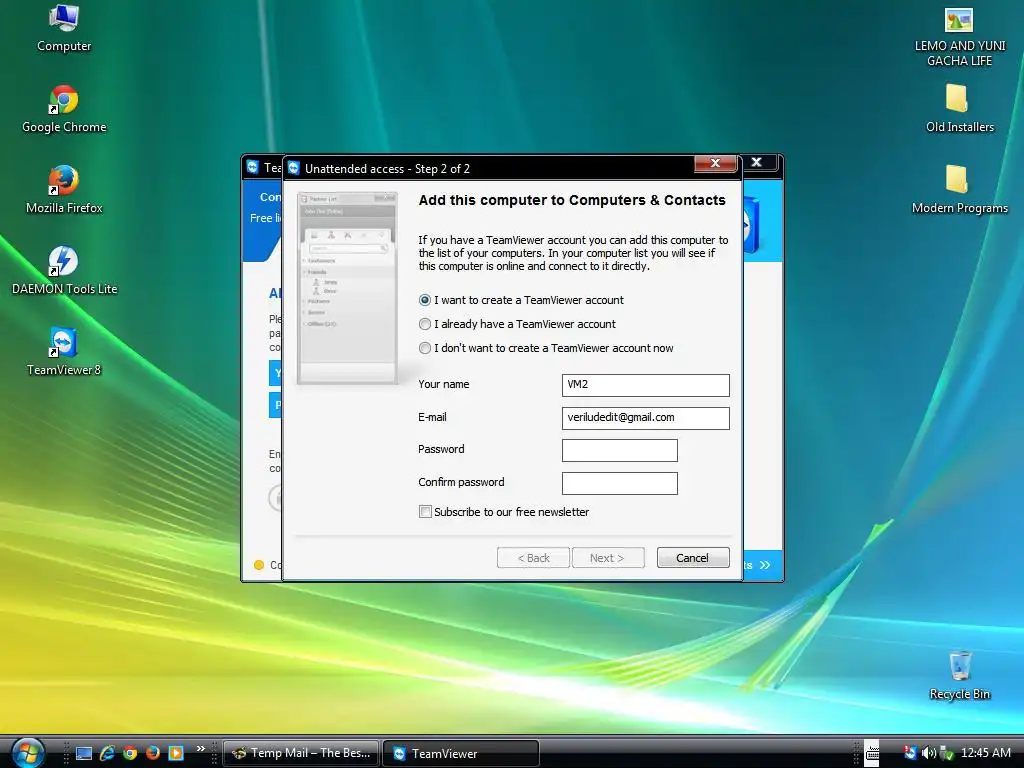Launch Firefox from quick launch bar
The image size is (1024, 768).
tap(153, 753)
